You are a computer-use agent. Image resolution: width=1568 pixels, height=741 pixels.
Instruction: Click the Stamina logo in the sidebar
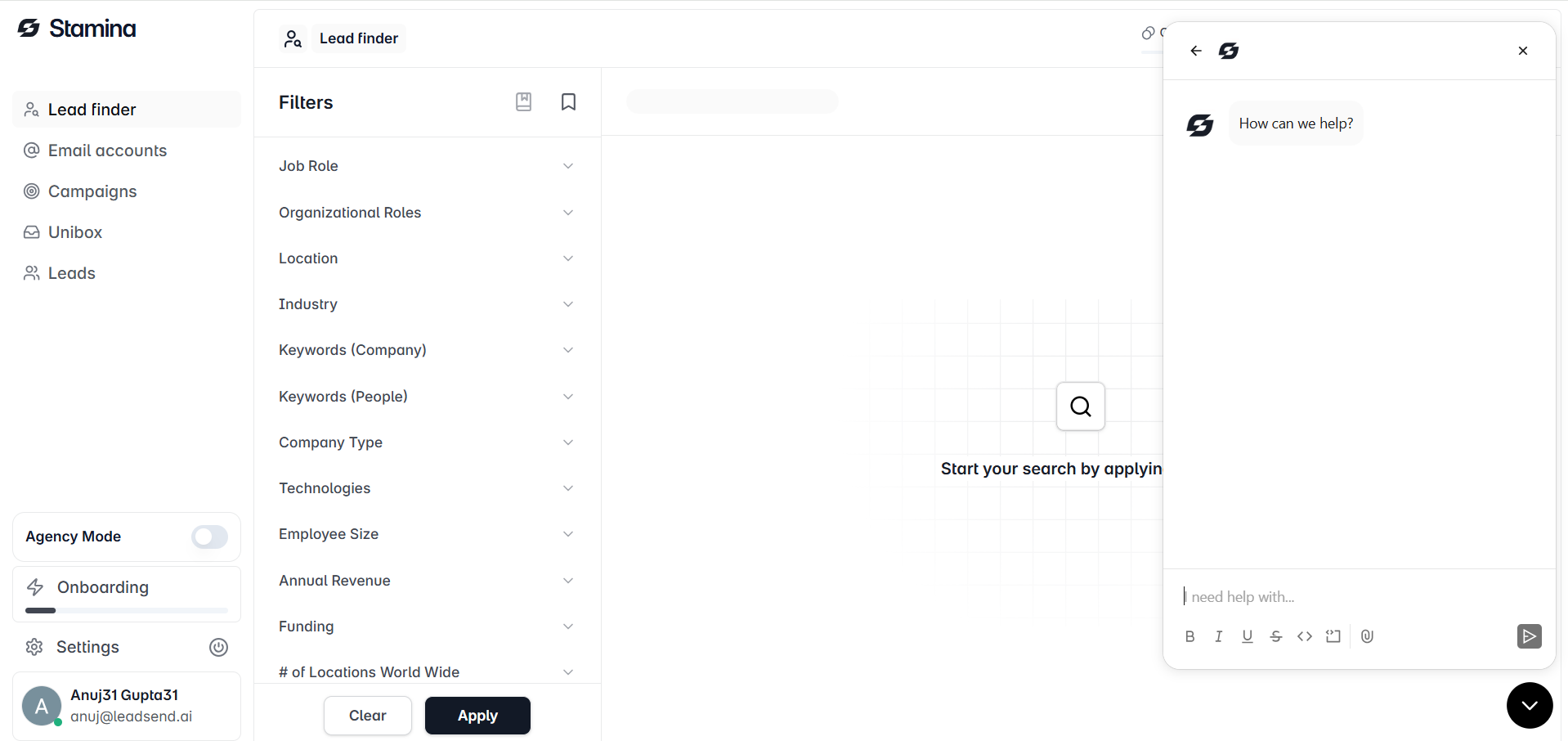pyautogui.click(x=77, y=29)
